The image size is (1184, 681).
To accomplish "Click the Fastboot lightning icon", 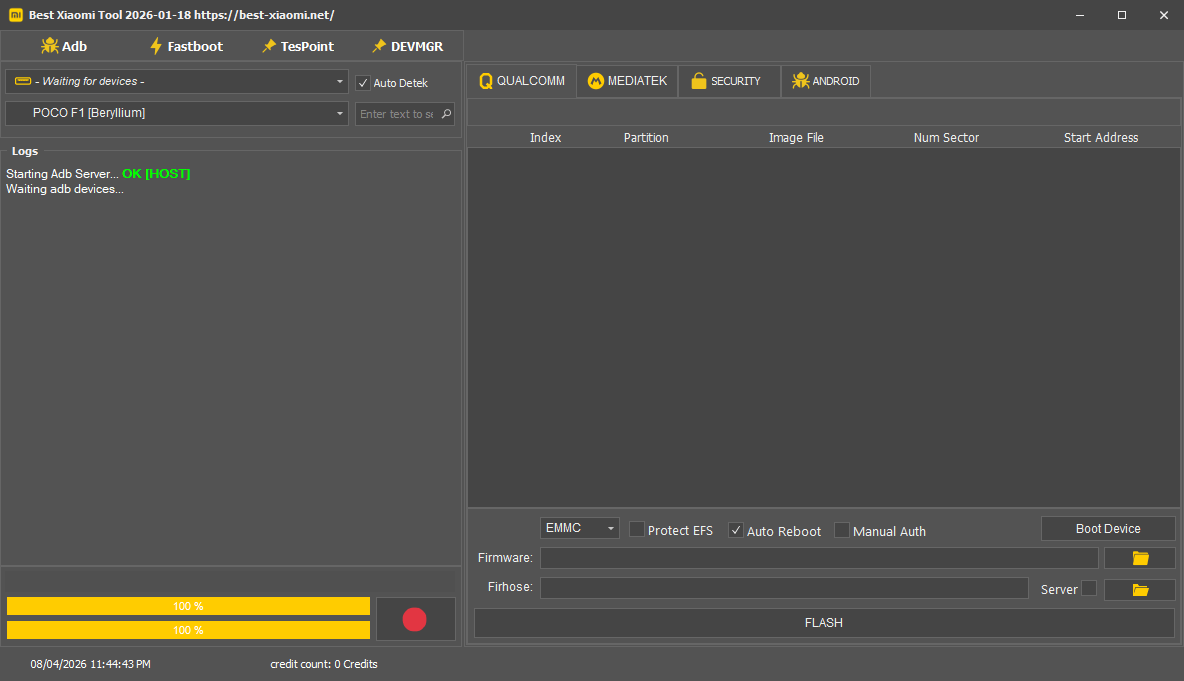I will click(x=155, y=46).
